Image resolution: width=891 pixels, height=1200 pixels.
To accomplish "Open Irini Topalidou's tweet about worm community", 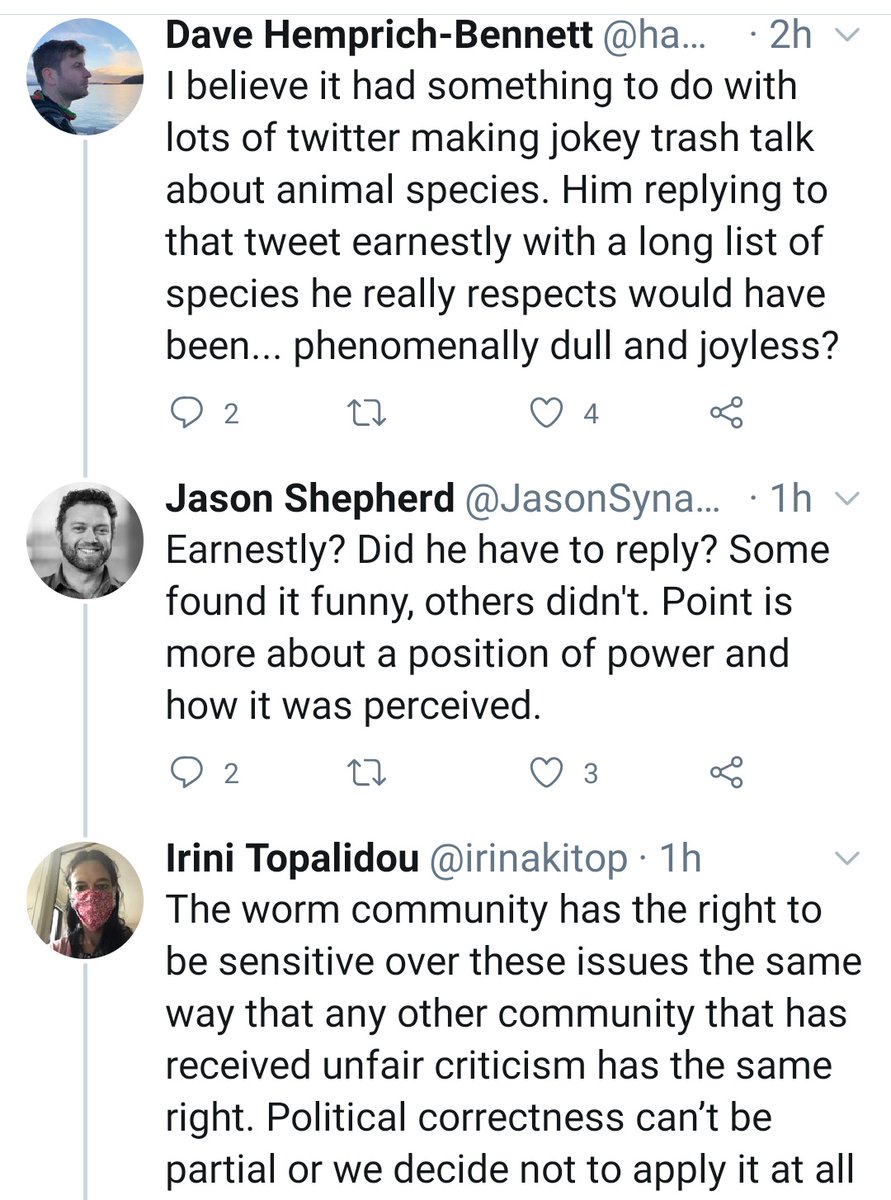I will coord(510,1040).
